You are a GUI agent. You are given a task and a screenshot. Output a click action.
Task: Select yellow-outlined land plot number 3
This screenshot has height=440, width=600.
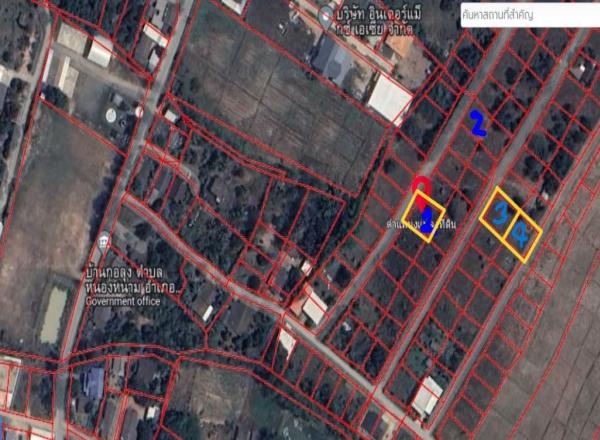pos(499,213)
